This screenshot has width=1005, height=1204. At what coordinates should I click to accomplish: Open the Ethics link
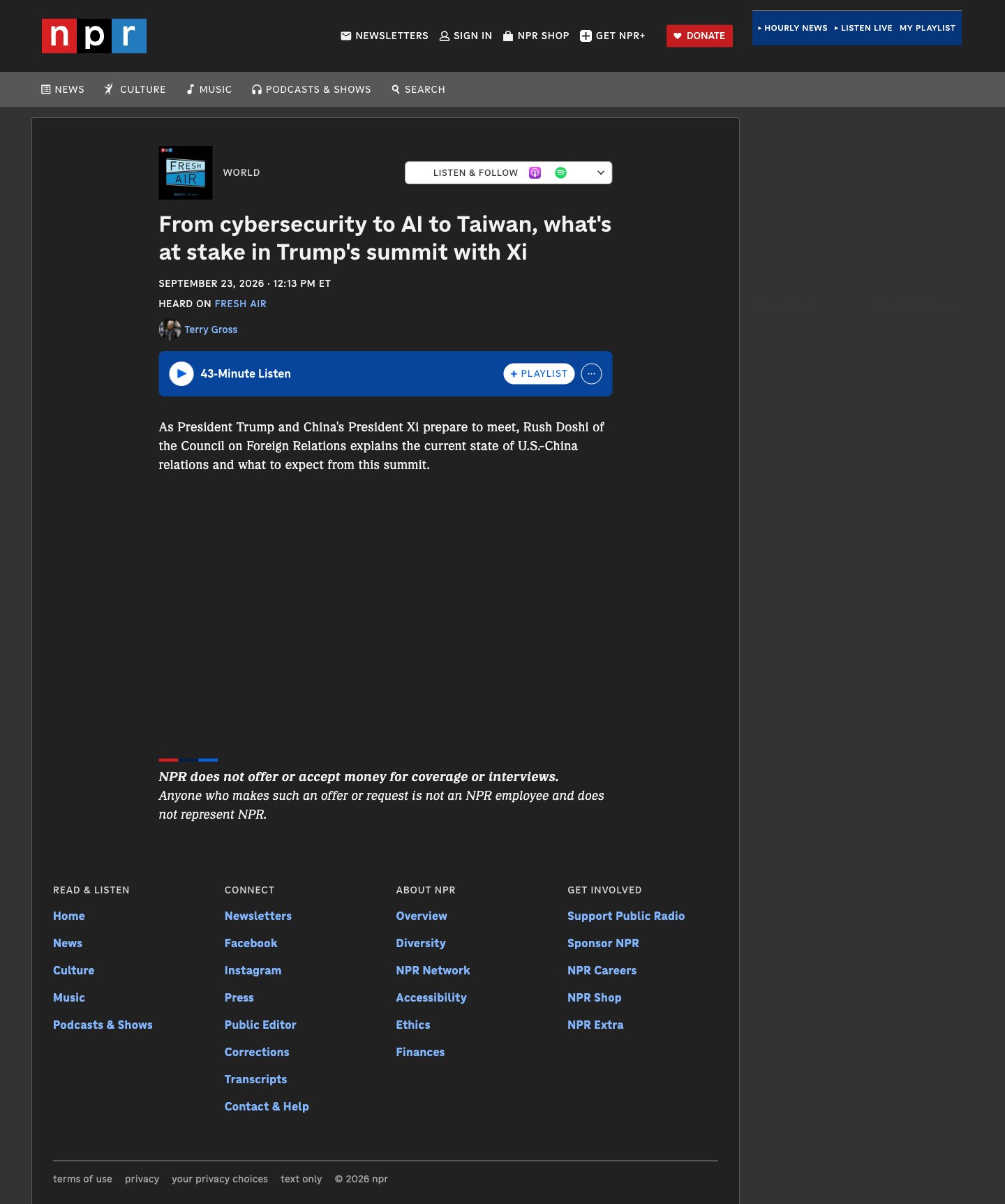[x=413, y=1025]
